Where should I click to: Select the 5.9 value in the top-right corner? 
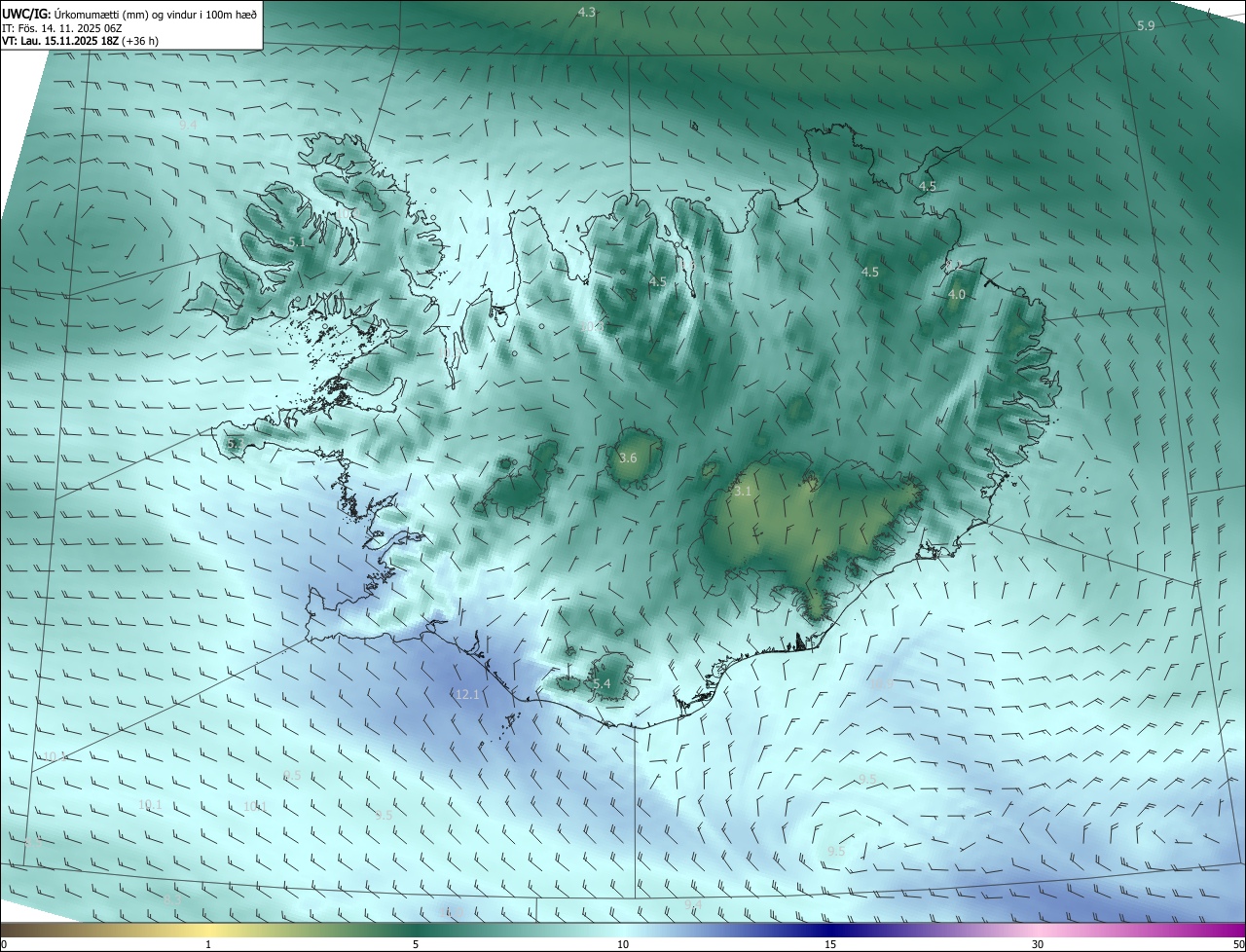click(x=1146, y=25)
